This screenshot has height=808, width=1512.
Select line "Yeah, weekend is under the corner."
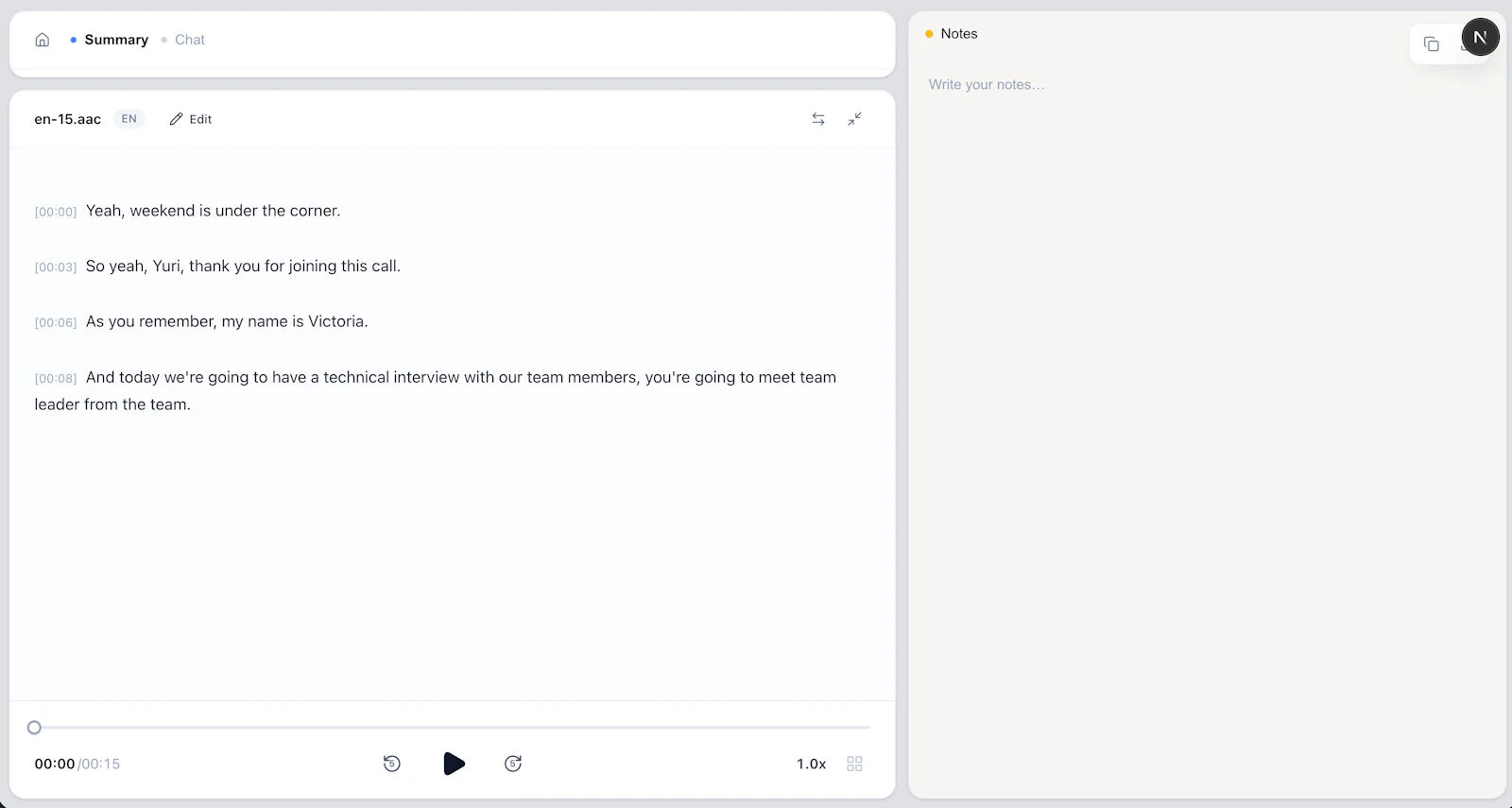(x=213, y=211)
